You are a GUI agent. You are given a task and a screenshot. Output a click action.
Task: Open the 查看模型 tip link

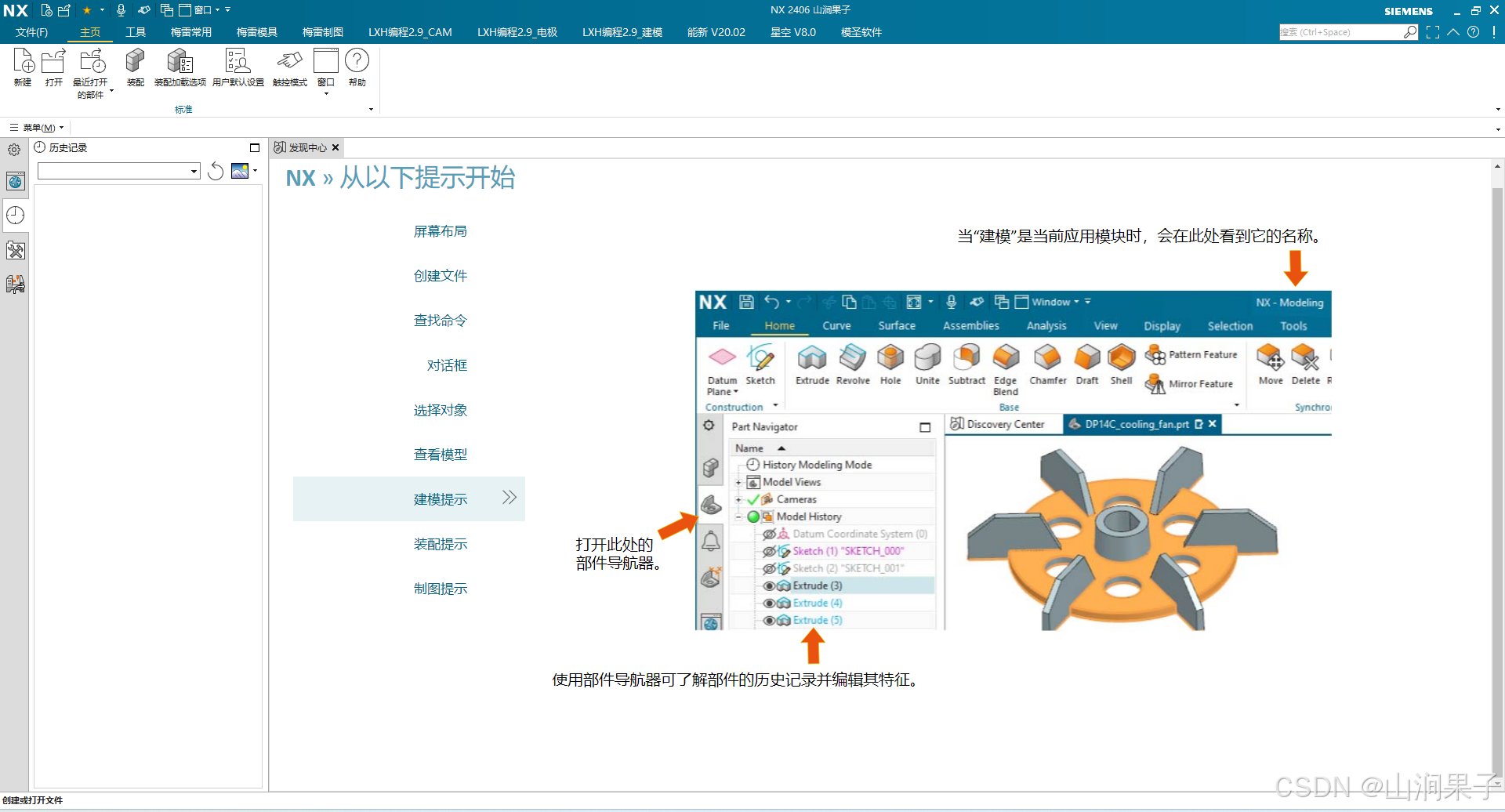tap(441, 455)
